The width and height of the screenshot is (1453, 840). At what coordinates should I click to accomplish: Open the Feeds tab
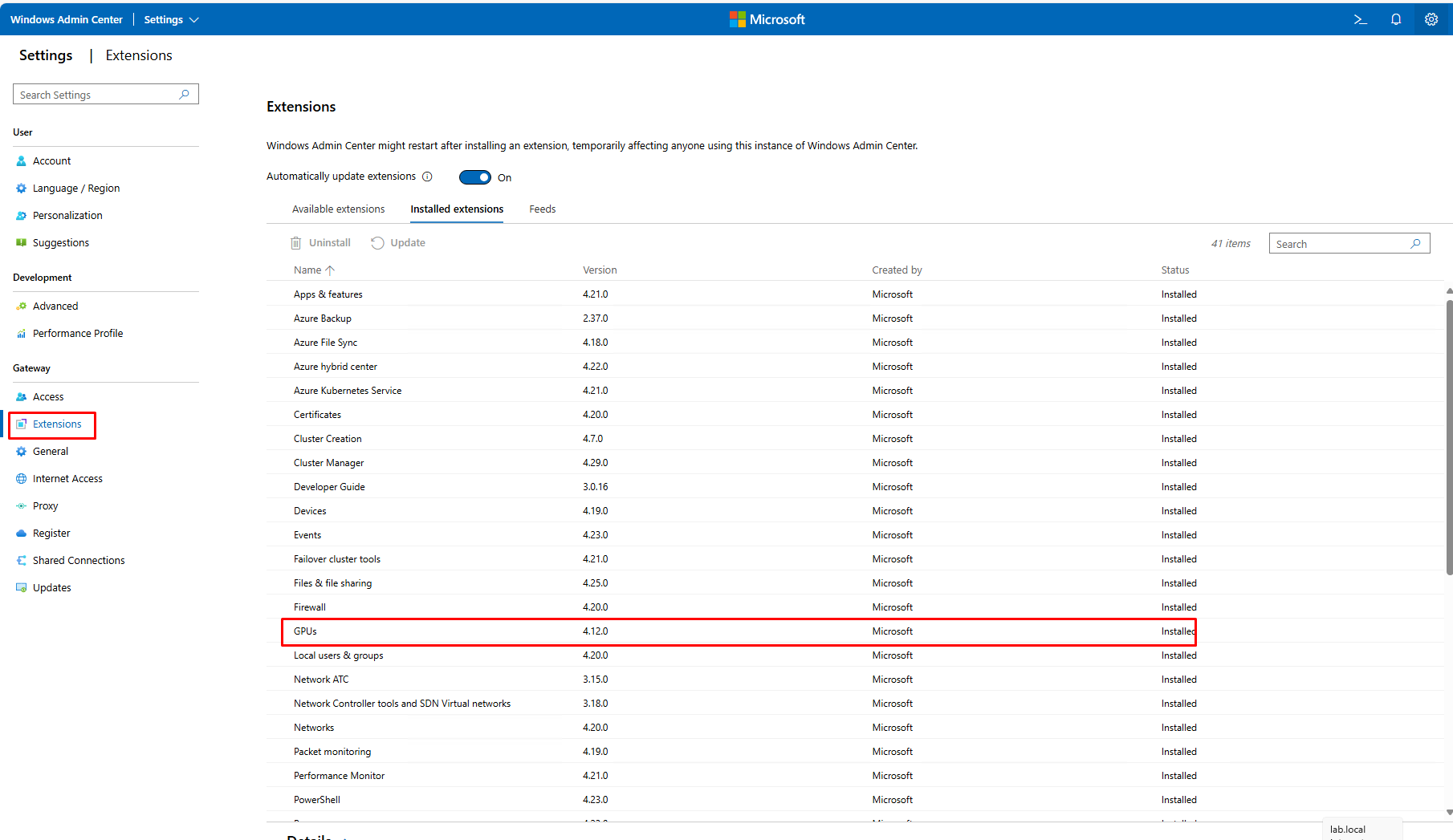pyautogui.click(x=542, y=209)
